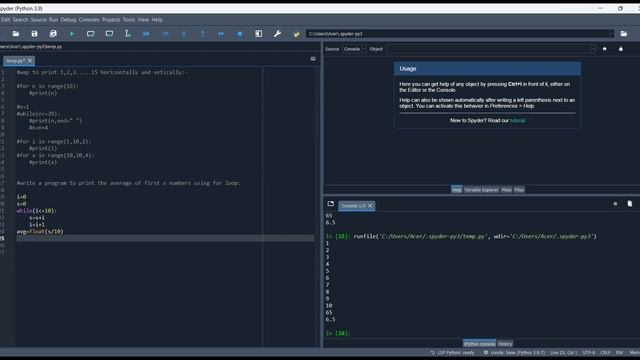Click the Open file folder icon
The width and height of the screenshot is (640, 360).
pyautogui.click(x=16, y=34)
